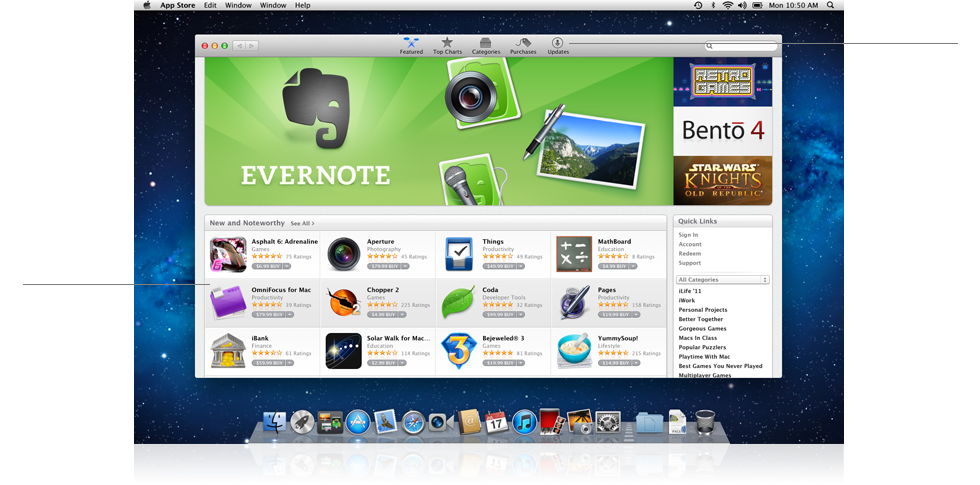Open the Bento 4 promo tile
This screenshot has height=485, width=980.
coord(722,131)
